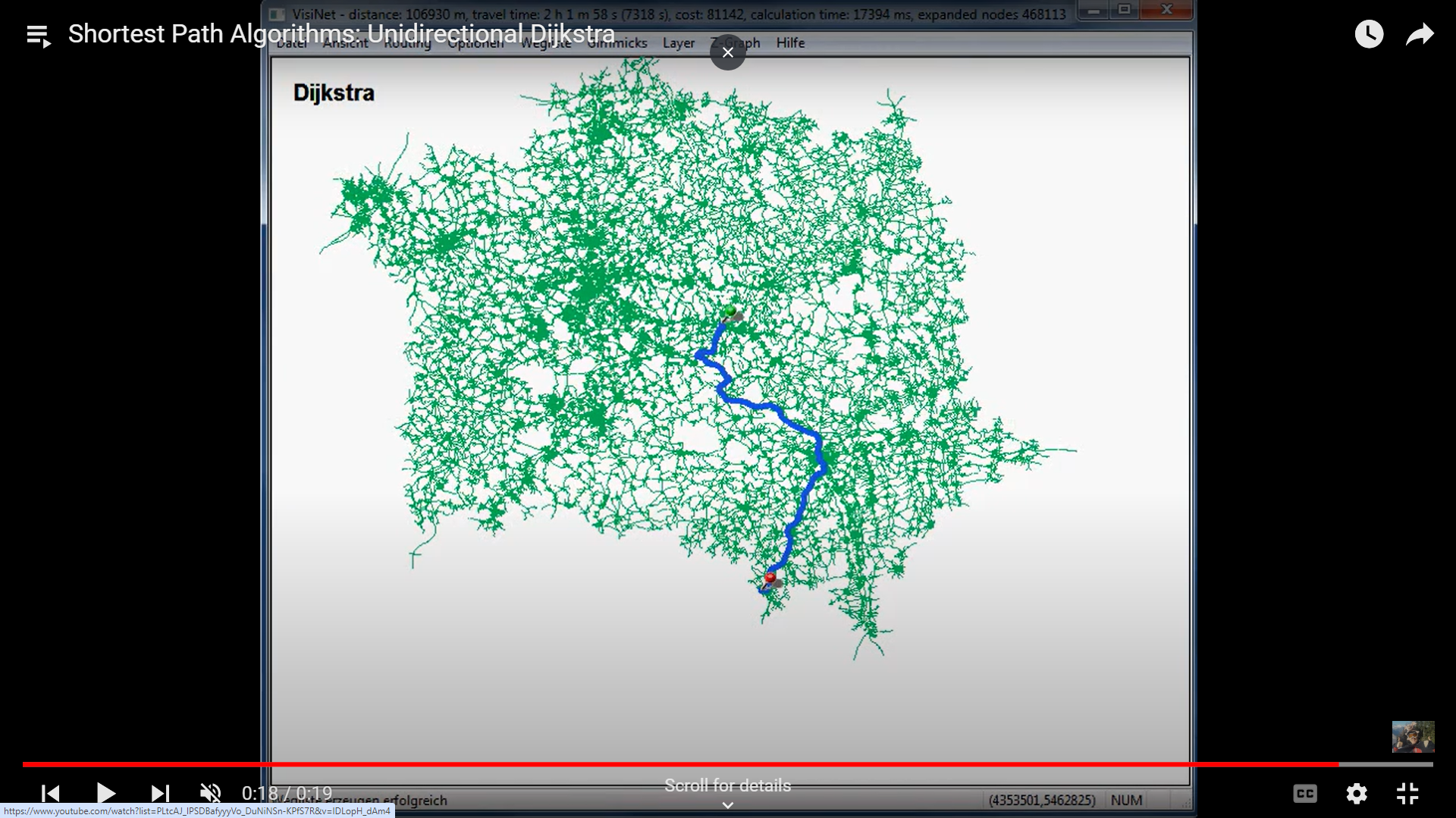The image size is (1456, 818).
Task: Play the video
Action: pyautogui.click(x=105, y=793)
